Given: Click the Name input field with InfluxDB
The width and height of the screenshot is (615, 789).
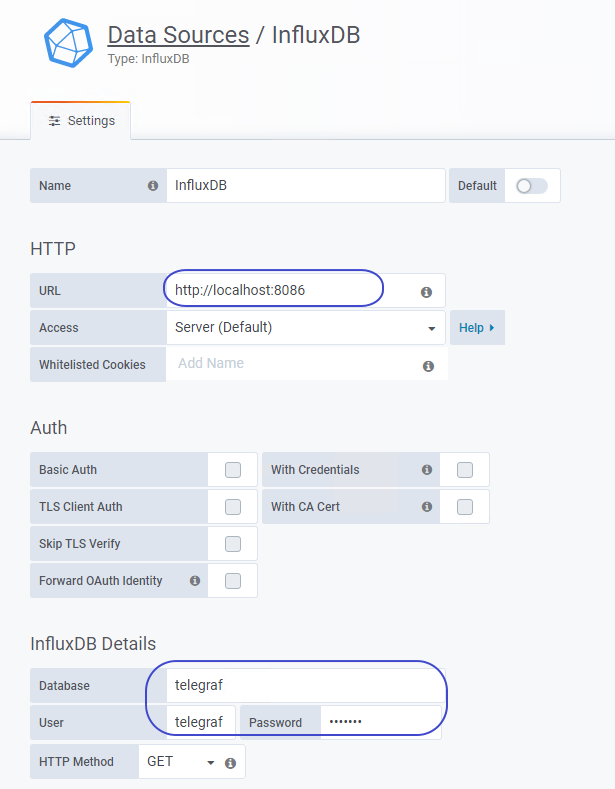Looking at the screenshot, I should pos(306,186).
